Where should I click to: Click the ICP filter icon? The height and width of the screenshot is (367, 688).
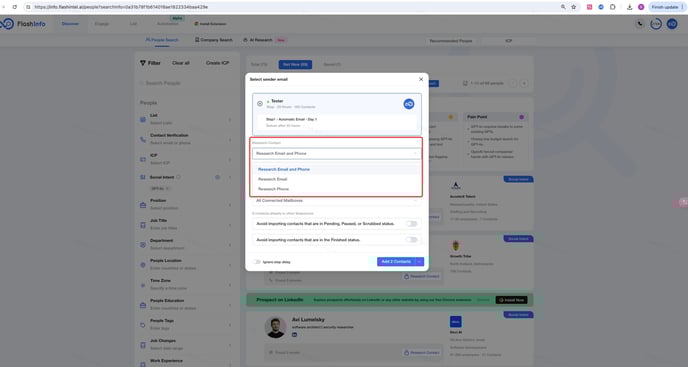[143, 159]
